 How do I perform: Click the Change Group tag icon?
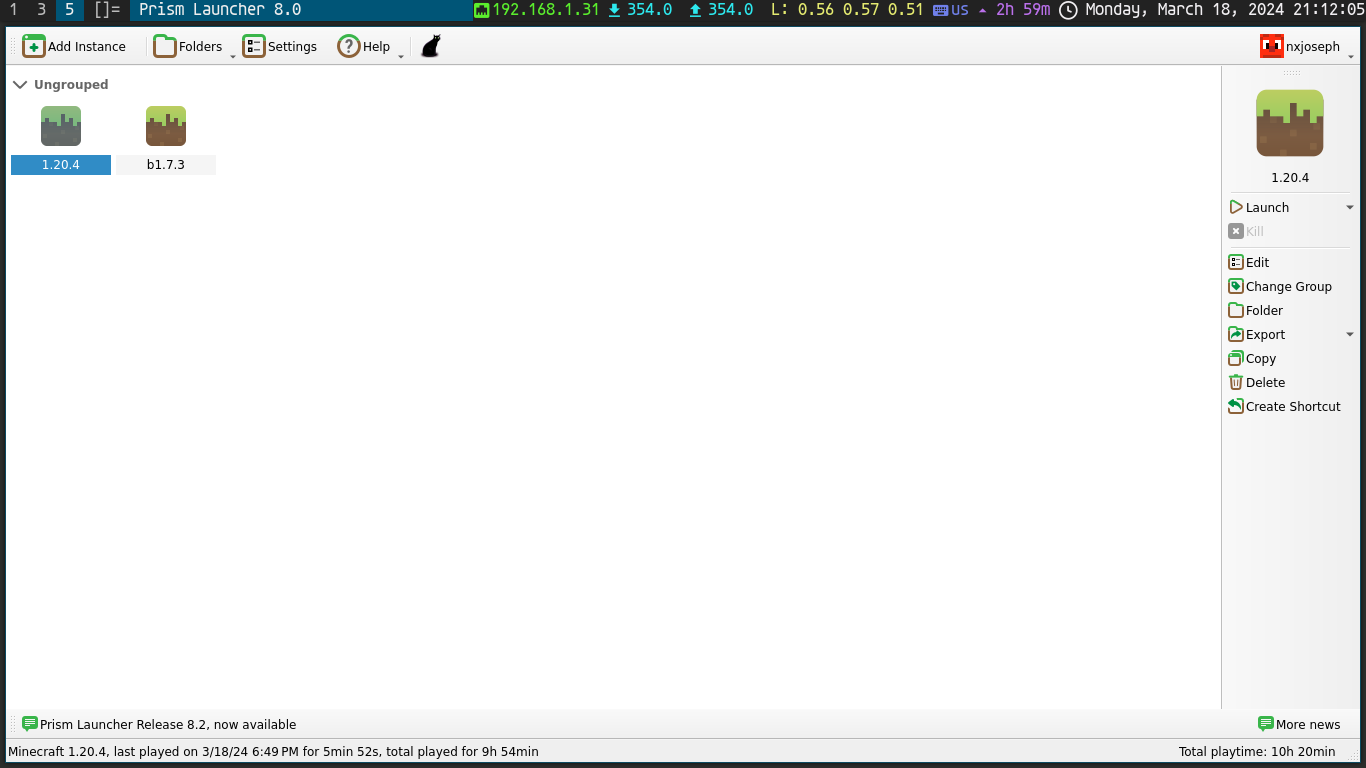click(1236, 287)
